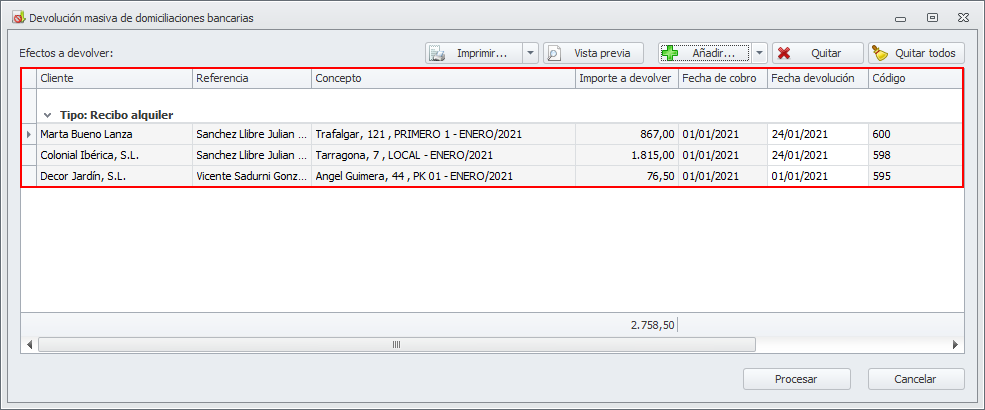The height and width of the screenshot is (410, 985).
Task: Click the scrollbar left arrow
Action: pyautogui.click(x=29, y=345)
